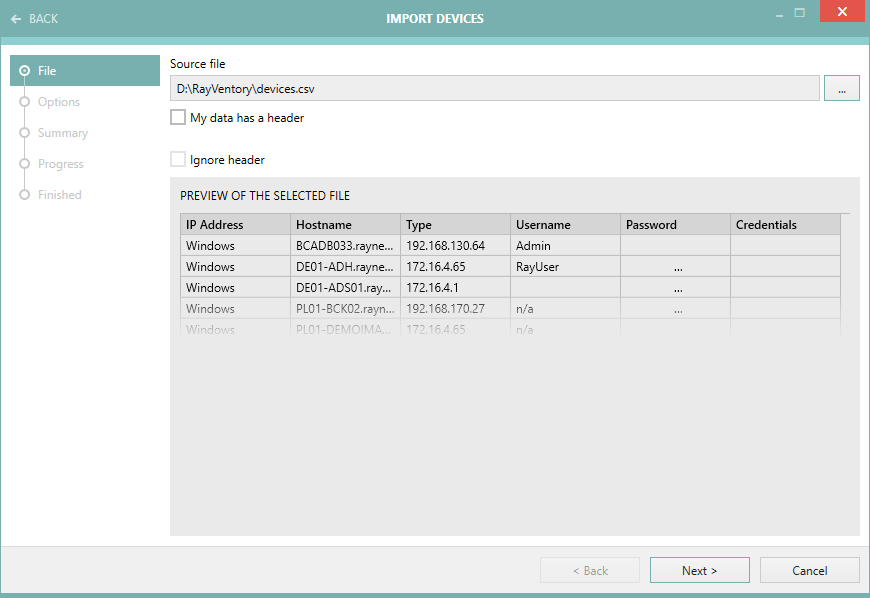Screen dimensions: 870x598
Task: Enable My data has a header checkbox
Action: click(178, 118)
